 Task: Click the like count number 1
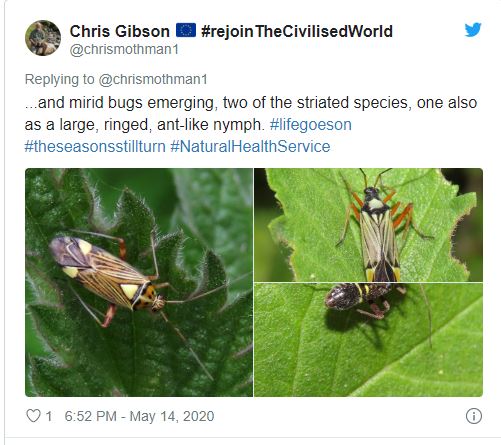(49, 416)
